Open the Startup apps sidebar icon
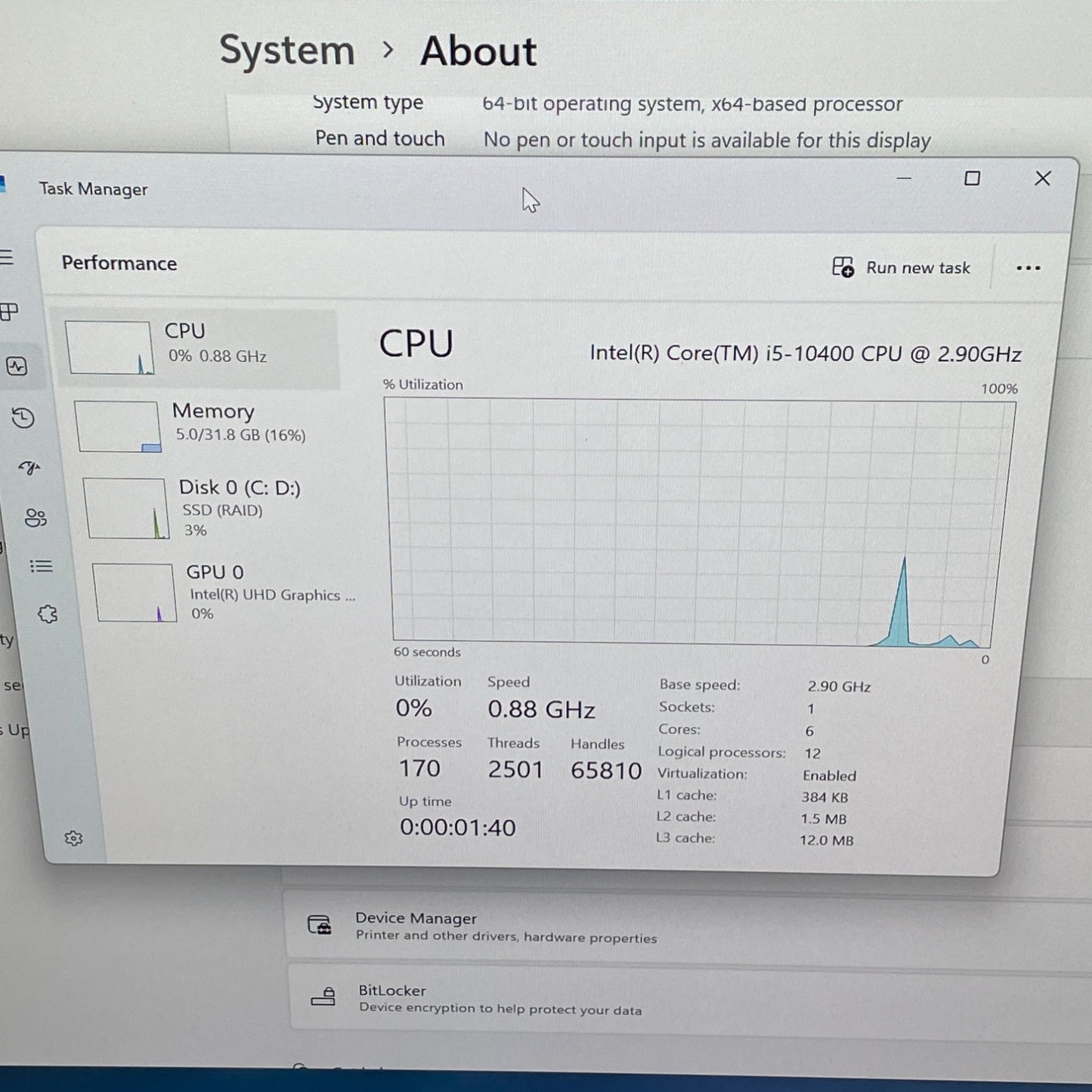Image resolution: width=1092 pixels, height=1092 pixels. tap(29, 468)
